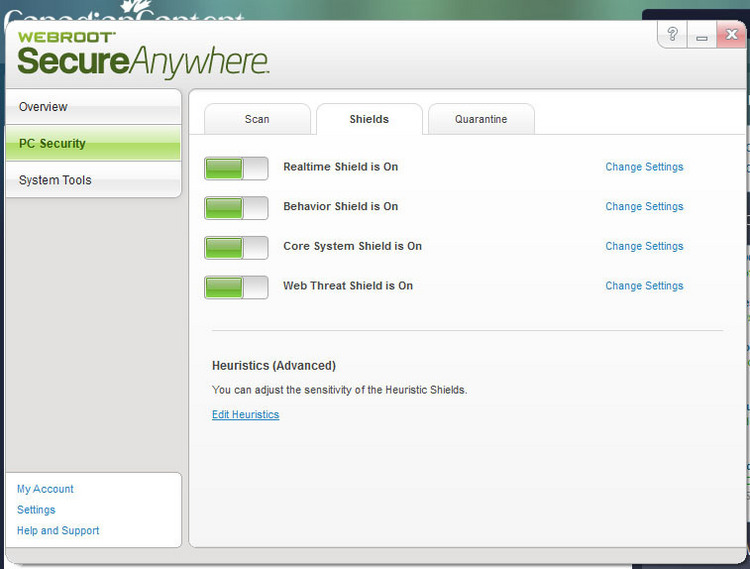Open the Quarantine tab
This screenshot has height=569, width=750.
[481, 119]
